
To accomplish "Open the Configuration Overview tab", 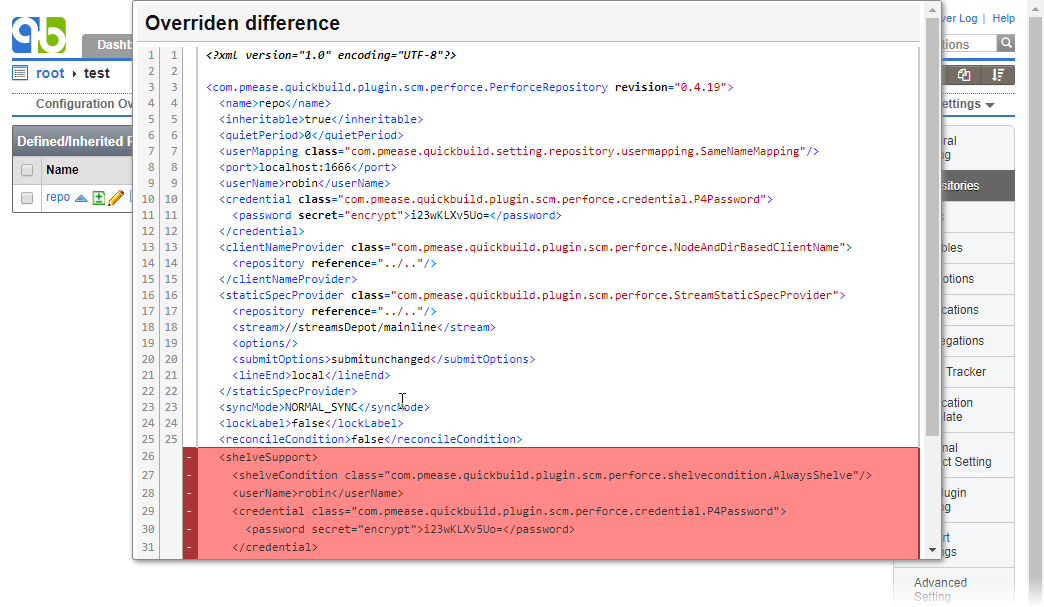I will pyautogui.click(x=85, y=103).
